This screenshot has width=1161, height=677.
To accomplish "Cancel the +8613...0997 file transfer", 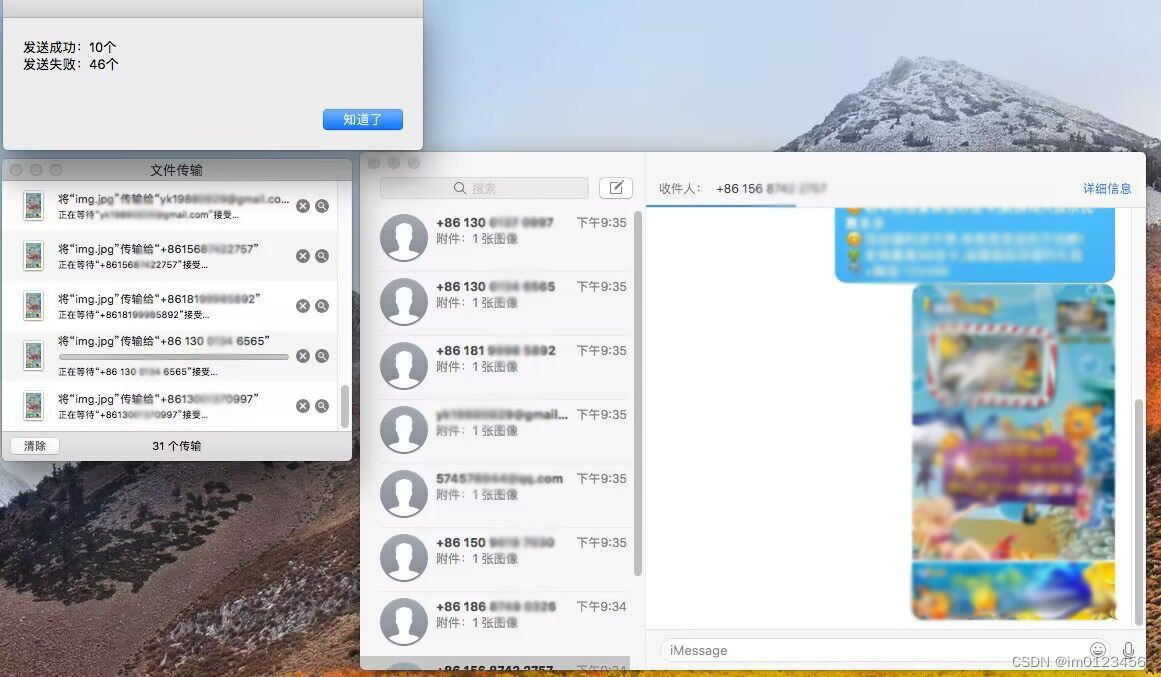I will [x=303, y=406].
